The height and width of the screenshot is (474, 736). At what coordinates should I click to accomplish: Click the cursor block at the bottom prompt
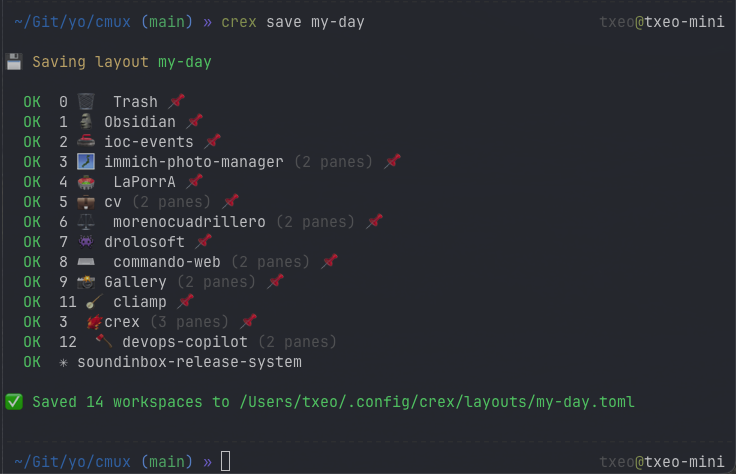[x=226, y=461]
